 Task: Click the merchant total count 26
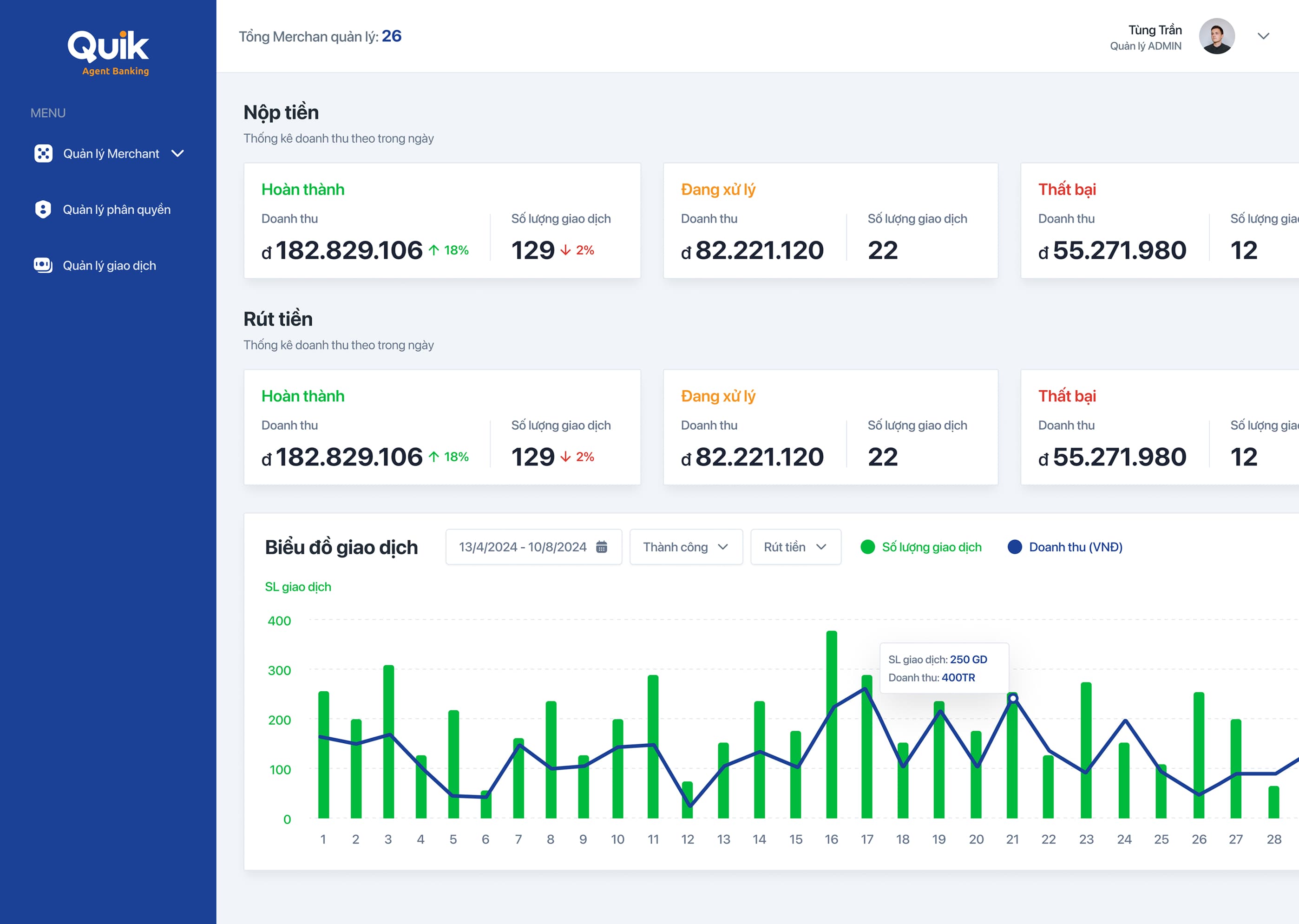[x=392, y=36]
